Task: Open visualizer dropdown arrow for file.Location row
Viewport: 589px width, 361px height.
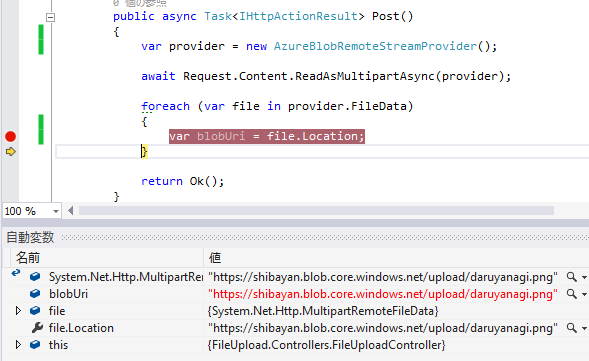Action: (584, 329)
